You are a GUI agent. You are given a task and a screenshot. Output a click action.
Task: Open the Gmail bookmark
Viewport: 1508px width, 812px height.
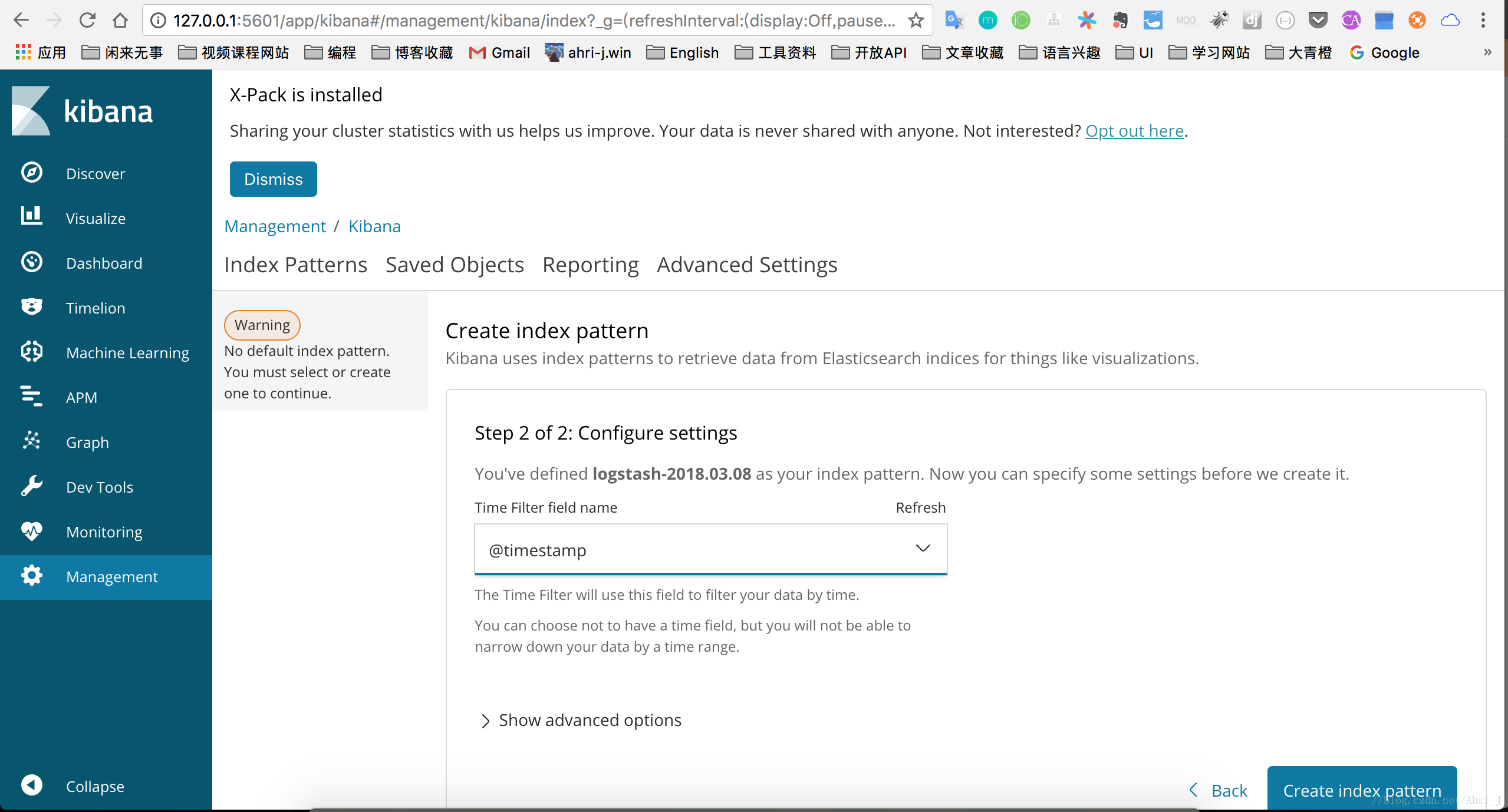tap(499, 52)
